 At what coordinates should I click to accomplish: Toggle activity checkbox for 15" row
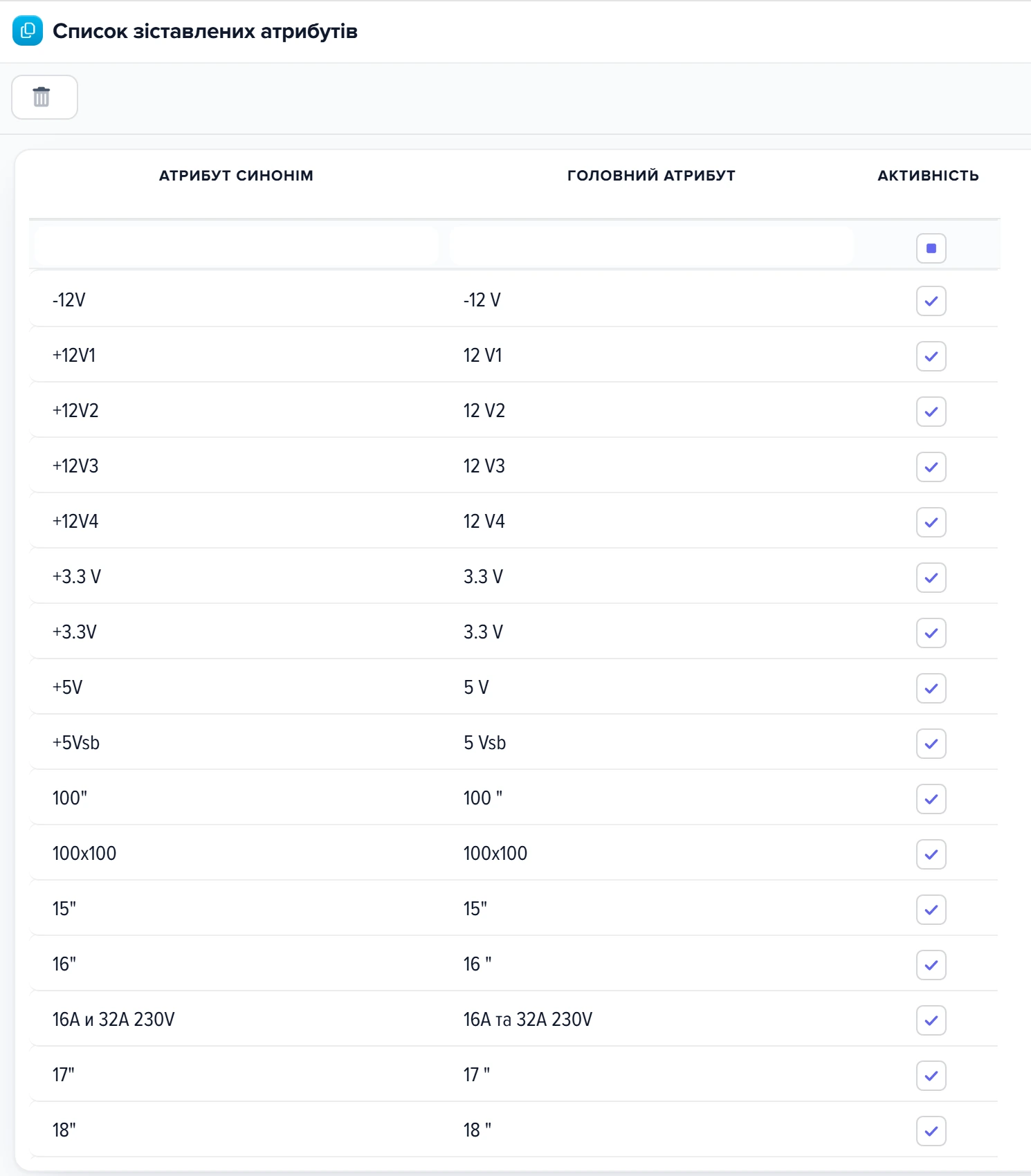point(931,910)
